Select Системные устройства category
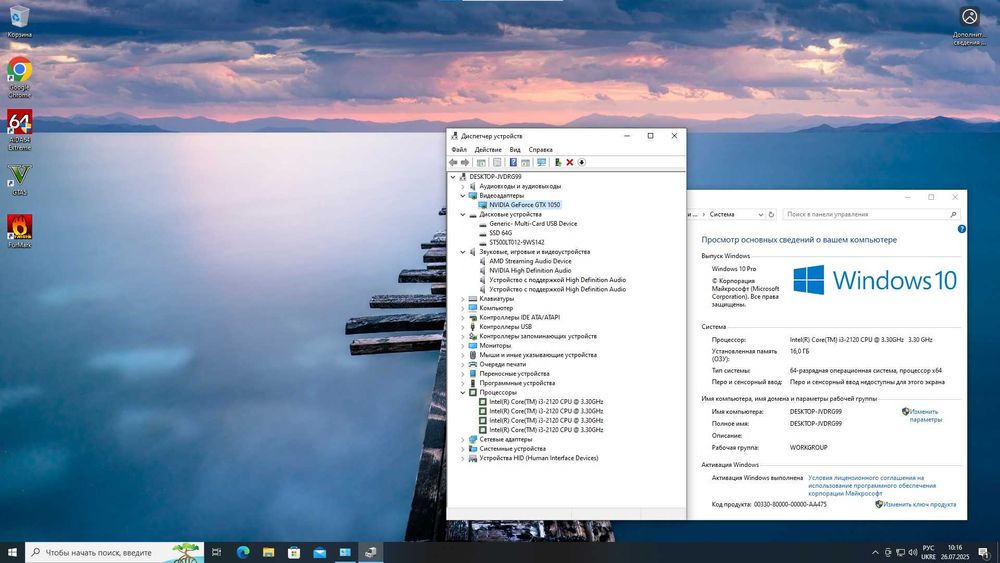 tap(512, 449)
